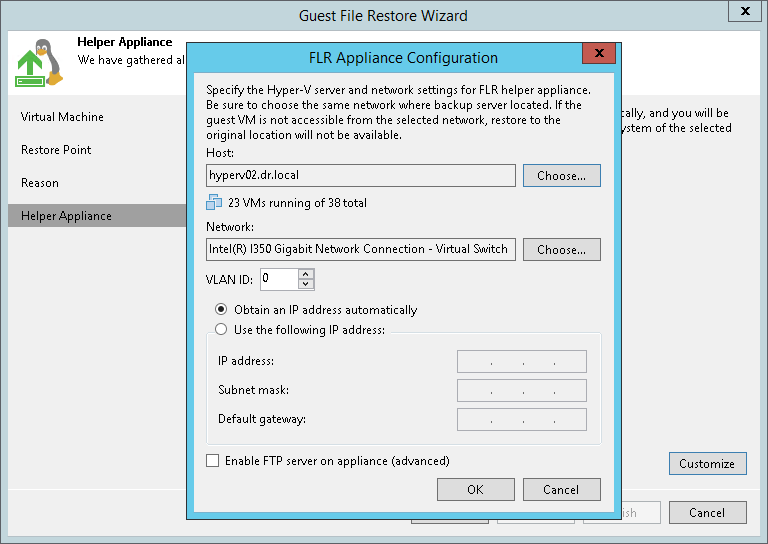Click the Linux penguin wizard icon
The width and height of the screenshot is (768, 544).
point(40,62)
